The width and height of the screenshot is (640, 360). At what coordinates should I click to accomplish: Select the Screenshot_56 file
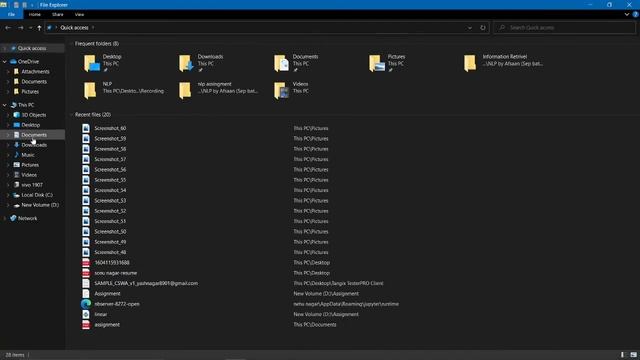[x=110, y=170]
